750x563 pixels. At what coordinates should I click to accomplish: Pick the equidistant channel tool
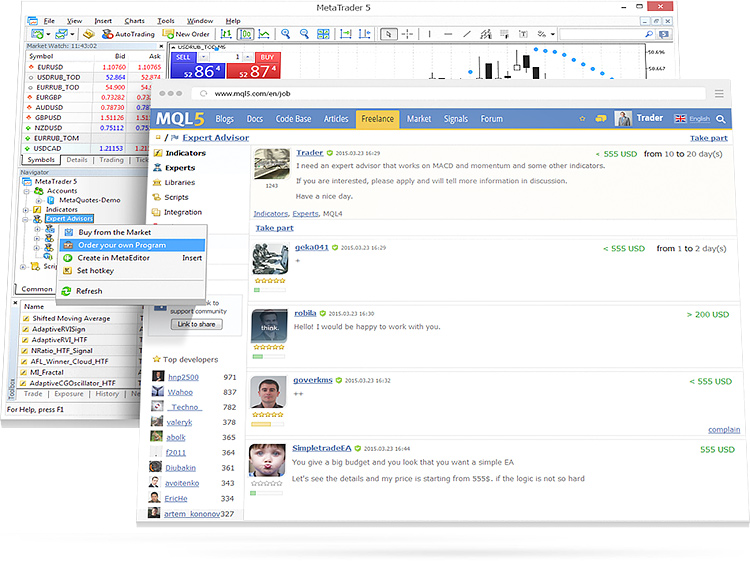pyautogui.click(x=485, y=34)
